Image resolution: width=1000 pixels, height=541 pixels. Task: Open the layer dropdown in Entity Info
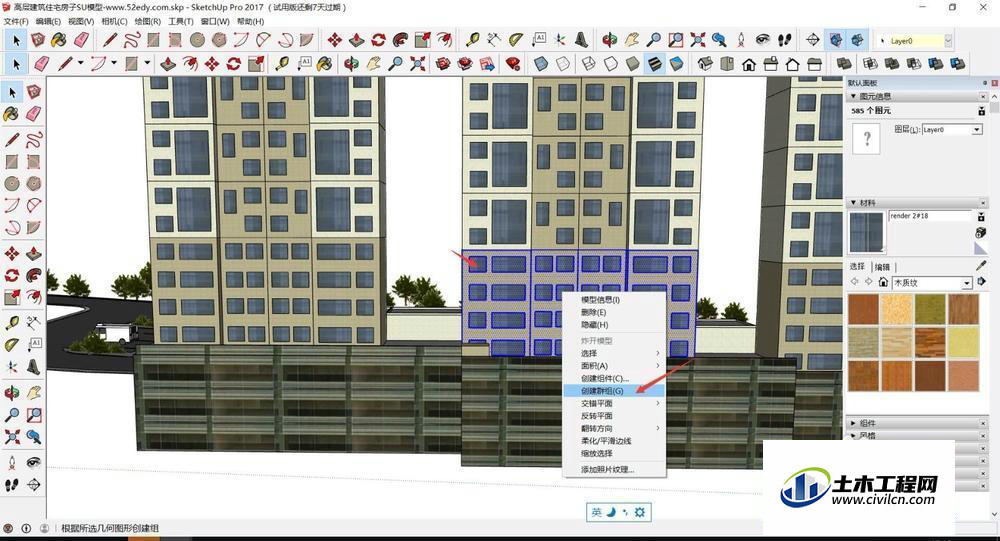click(x=976, y=130)
